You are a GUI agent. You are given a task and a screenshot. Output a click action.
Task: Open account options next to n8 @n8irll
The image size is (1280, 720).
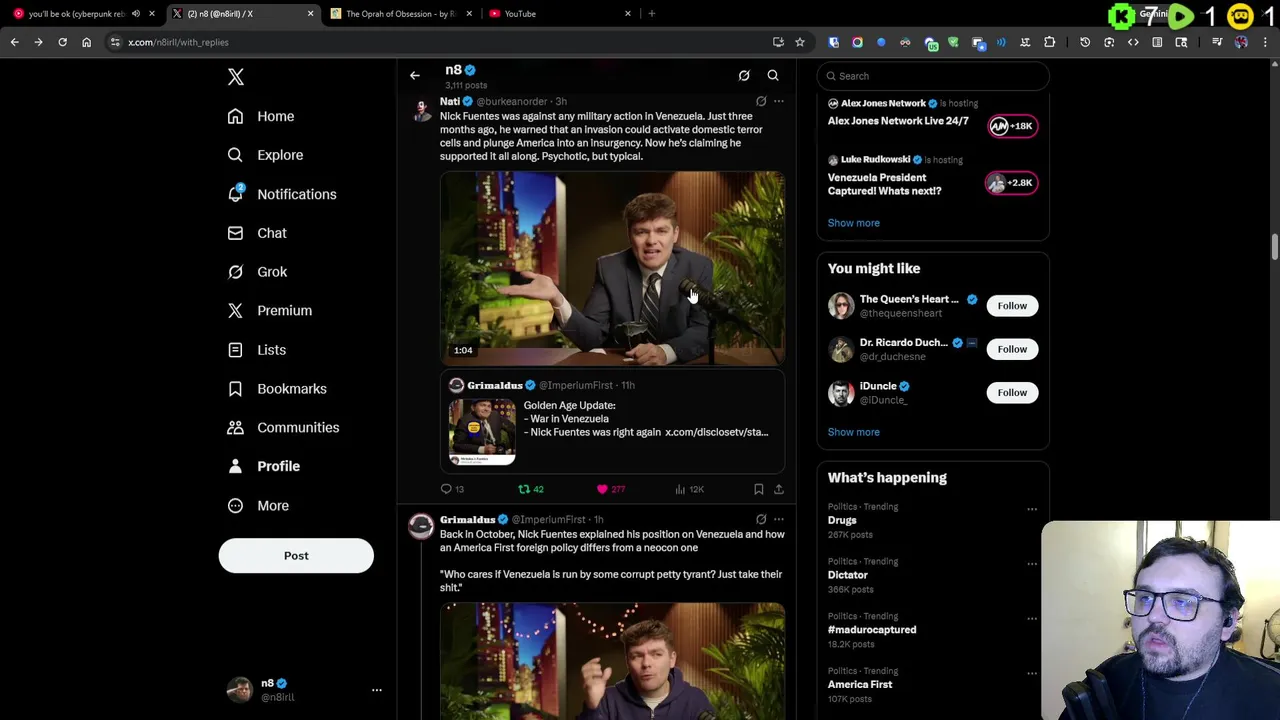(377, 690)
